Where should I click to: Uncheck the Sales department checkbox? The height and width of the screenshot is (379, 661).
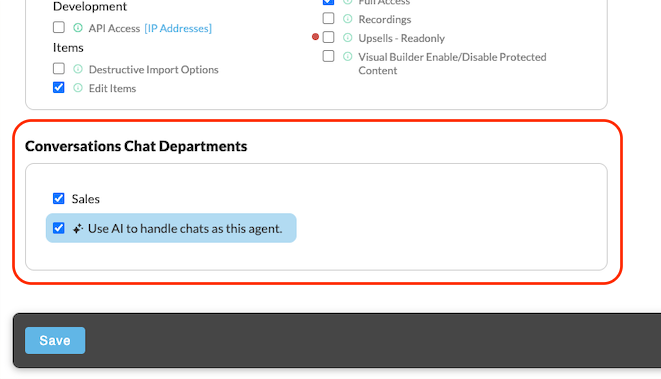click(x=59, y=198)
